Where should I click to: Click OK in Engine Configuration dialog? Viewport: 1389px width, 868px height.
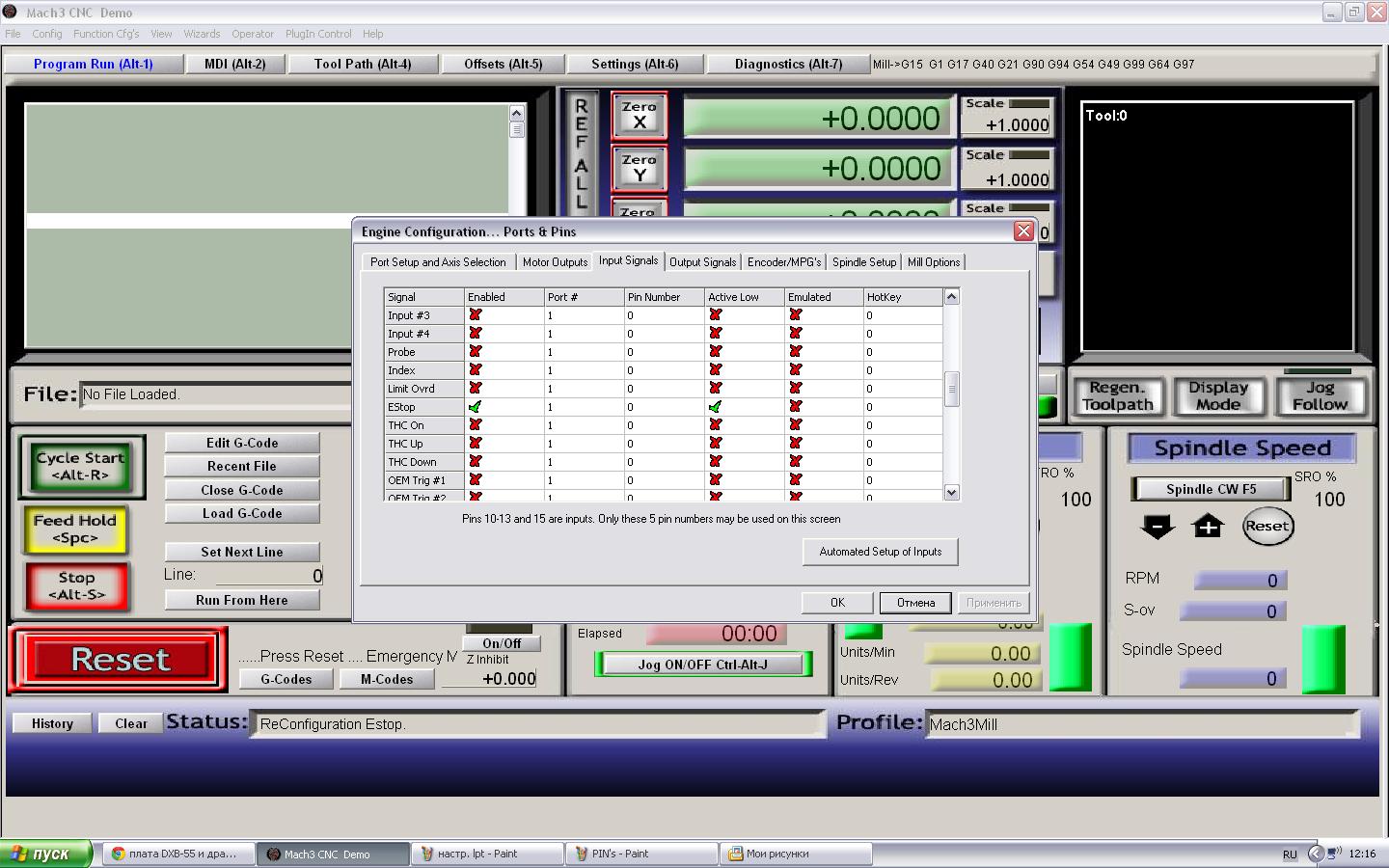837,603
